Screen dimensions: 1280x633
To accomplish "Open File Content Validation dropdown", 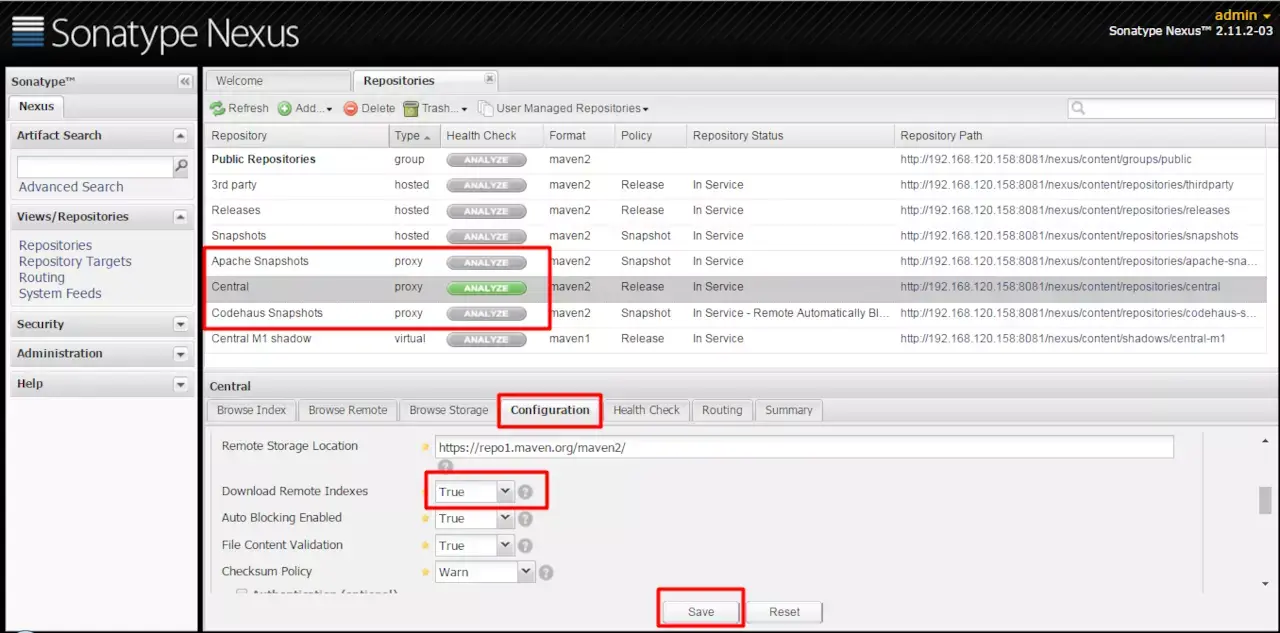I will [x=505, y=545].
